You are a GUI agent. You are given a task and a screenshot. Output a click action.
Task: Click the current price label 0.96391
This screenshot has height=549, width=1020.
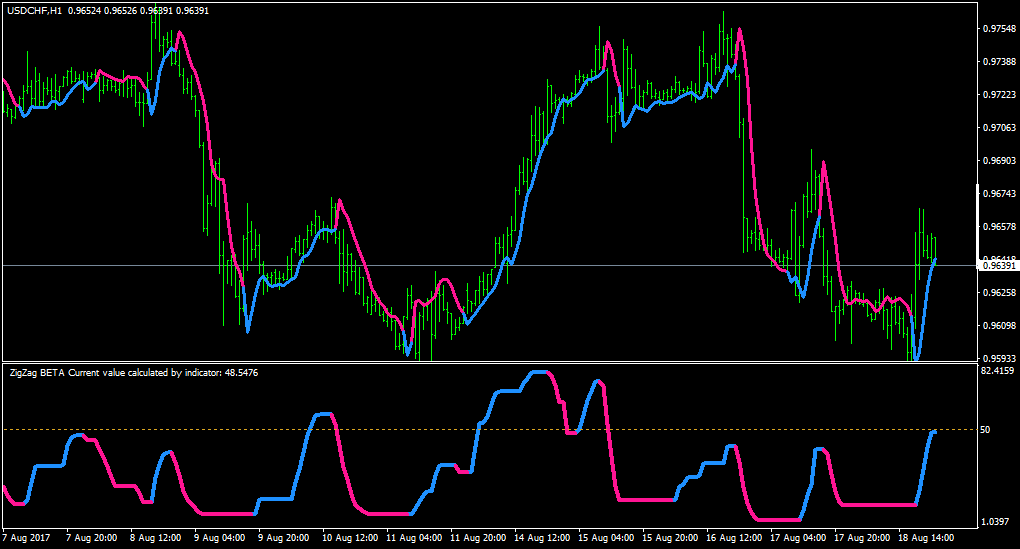pos(999,266)
